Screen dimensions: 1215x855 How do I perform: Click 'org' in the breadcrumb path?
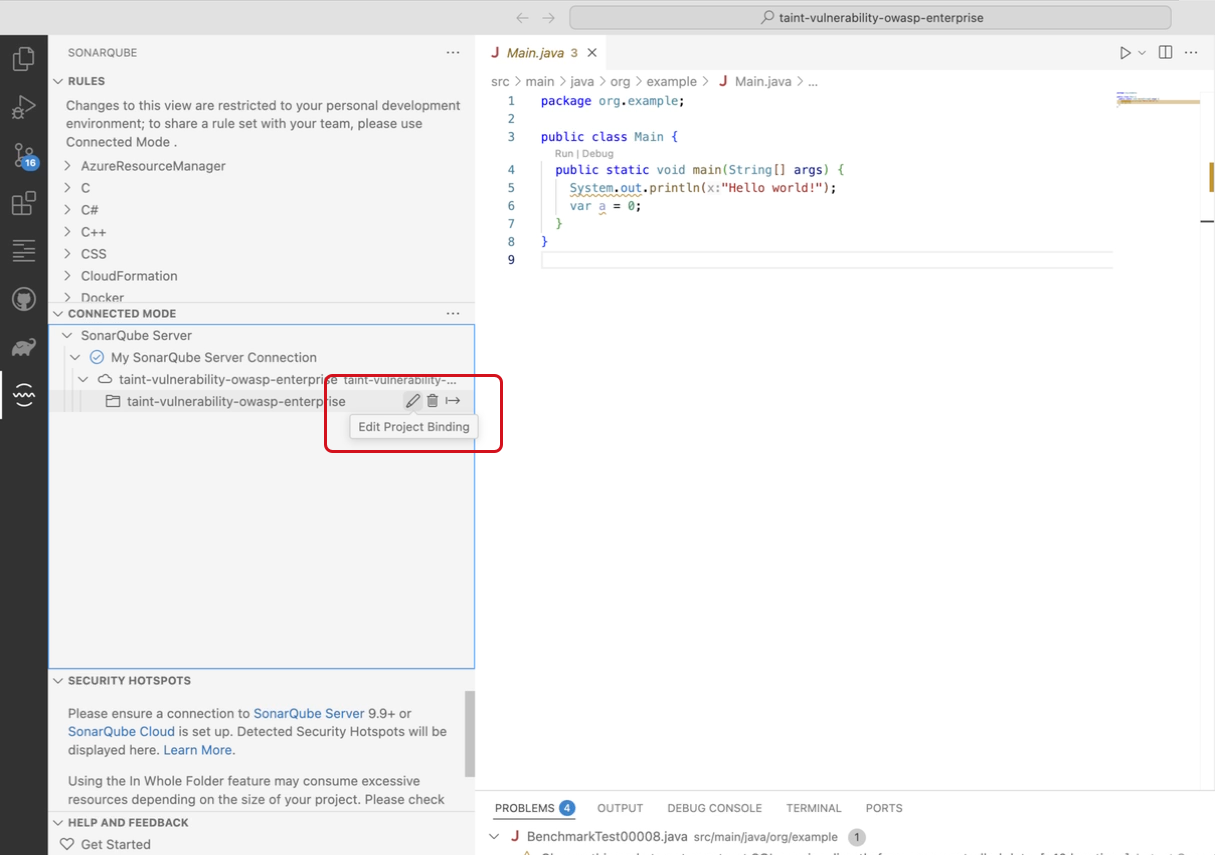(x=620, y=82)
